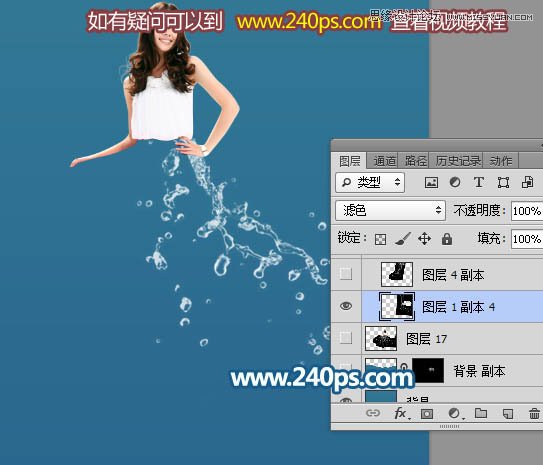The image size is (543, 465).
Task: Filter layers by smart object icon
Action: point(527,182)
